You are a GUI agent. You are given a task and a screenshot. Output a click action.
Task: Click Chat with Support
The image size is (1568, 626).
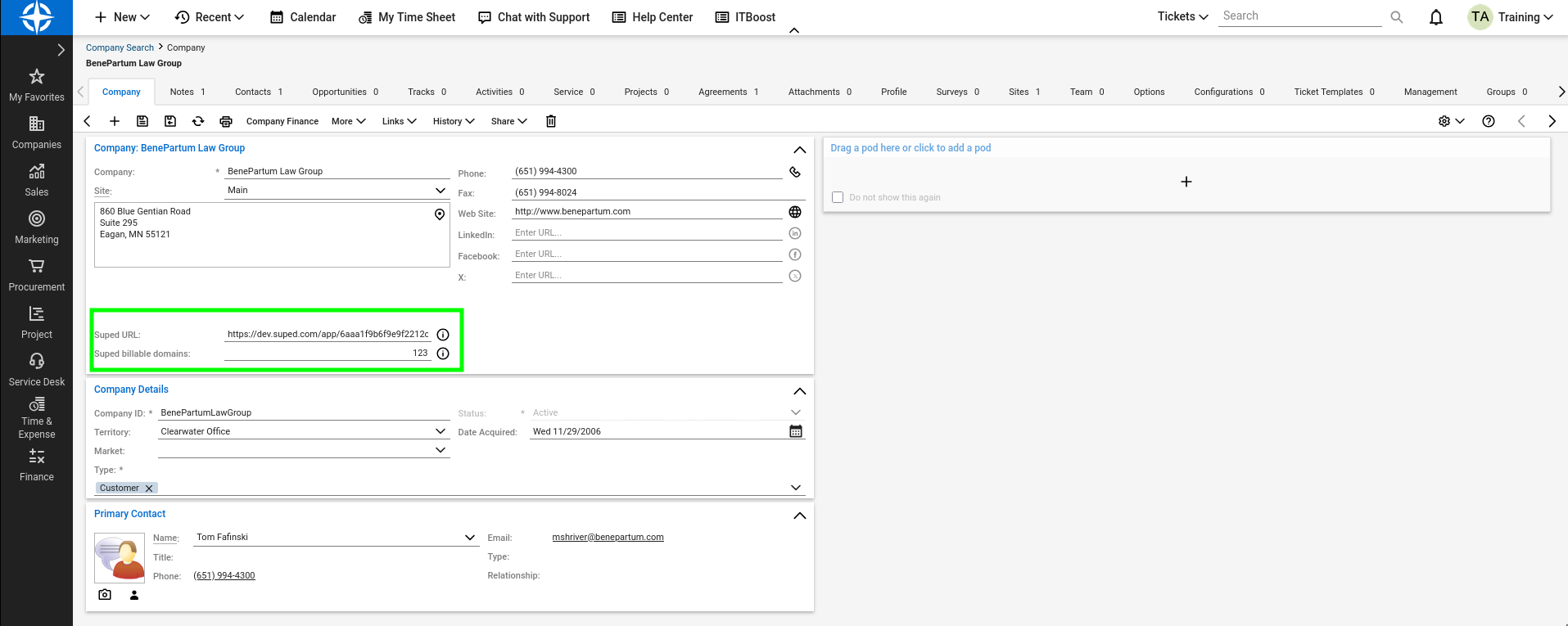click(x=534, y=17)
